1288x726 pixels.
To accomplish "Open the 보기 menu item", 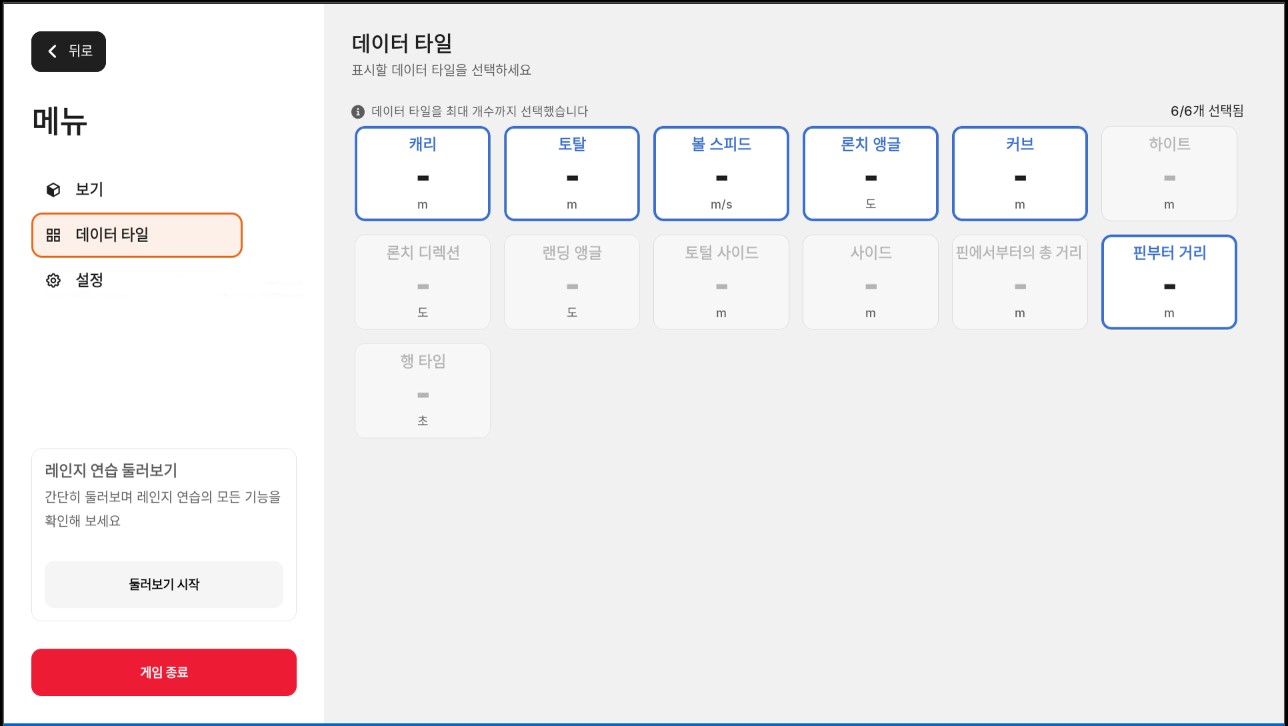I will click(137, 190).
